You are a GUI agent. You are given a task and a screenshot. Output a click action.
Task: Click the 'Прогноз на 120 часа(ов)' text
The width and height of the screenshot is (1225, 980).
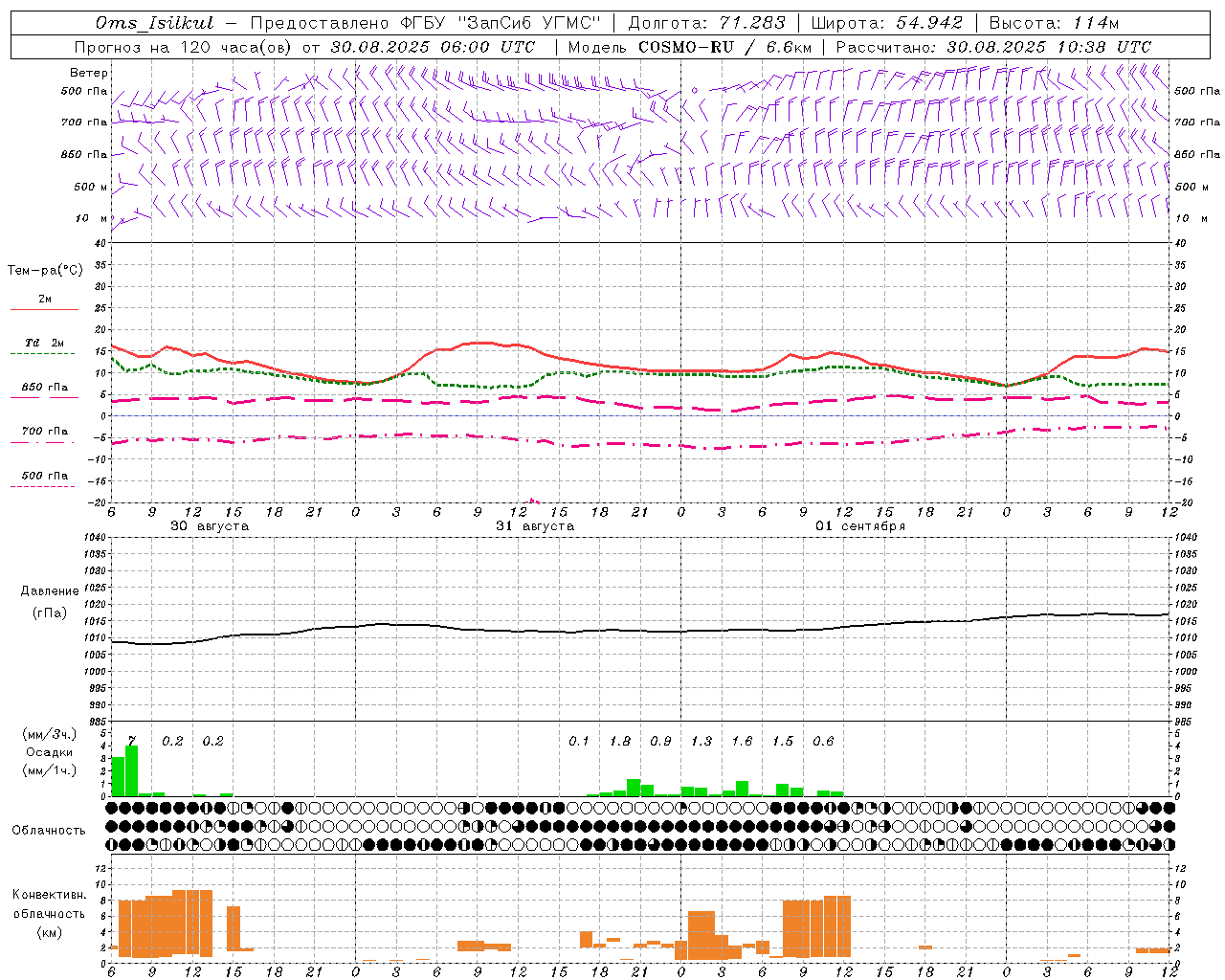click(185, 47)
